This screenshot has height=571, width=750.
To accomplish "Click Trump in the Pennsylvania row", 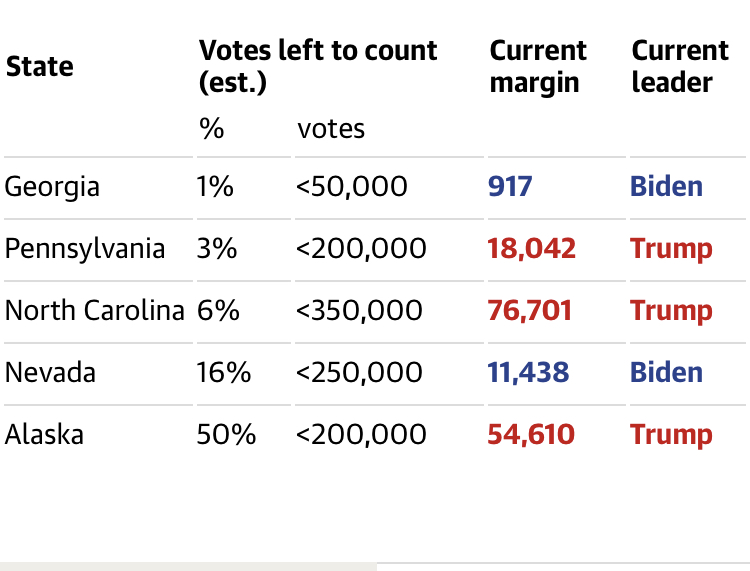I will (671, 250).
